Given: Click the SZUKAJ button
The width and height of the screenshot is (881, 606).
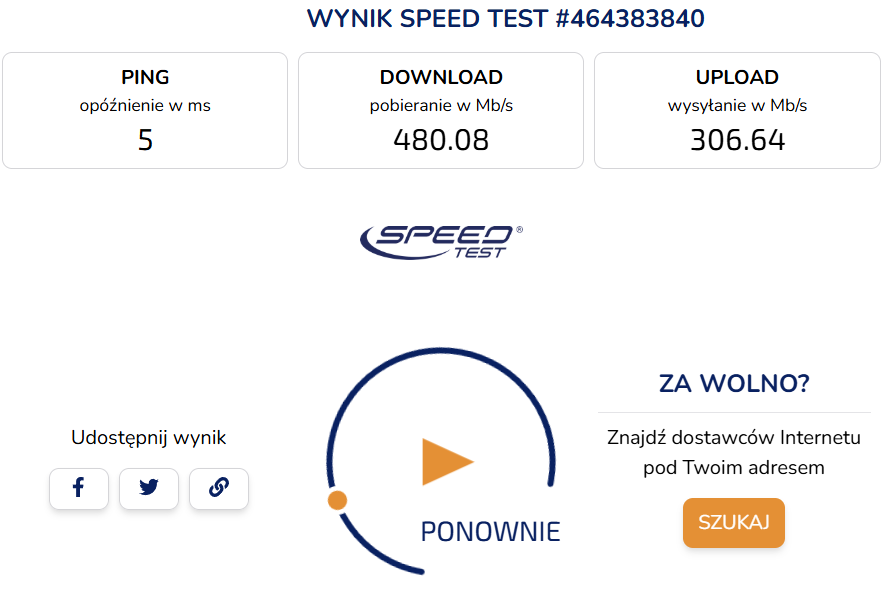Looking at the screenshot, I should [733, 523].
